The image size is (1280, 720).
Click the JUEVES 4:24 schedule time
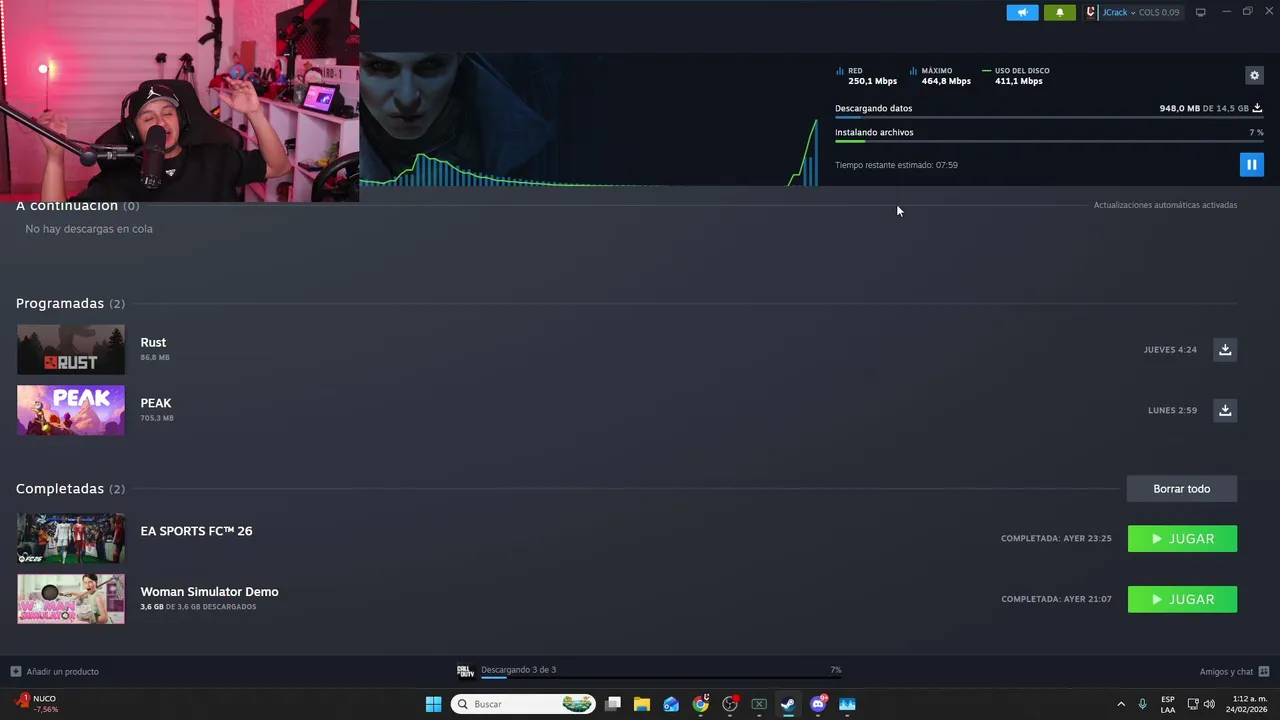click(x=1170, y=350)
